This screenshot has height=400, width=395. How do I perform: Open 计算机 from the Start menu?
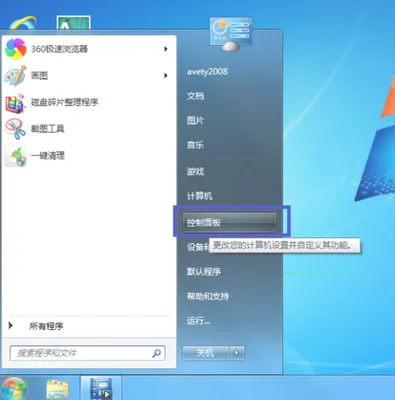click(199, 196)
